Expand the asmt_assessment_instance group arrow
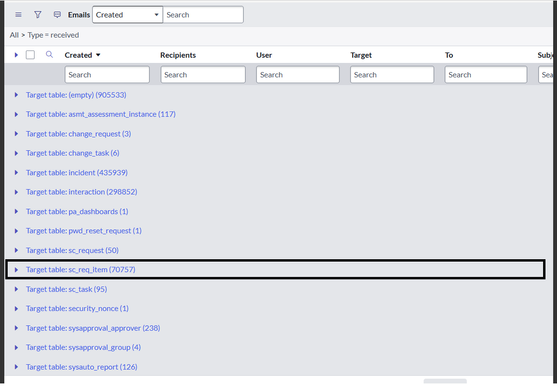The image size is (557, 386). click(16, 114)
